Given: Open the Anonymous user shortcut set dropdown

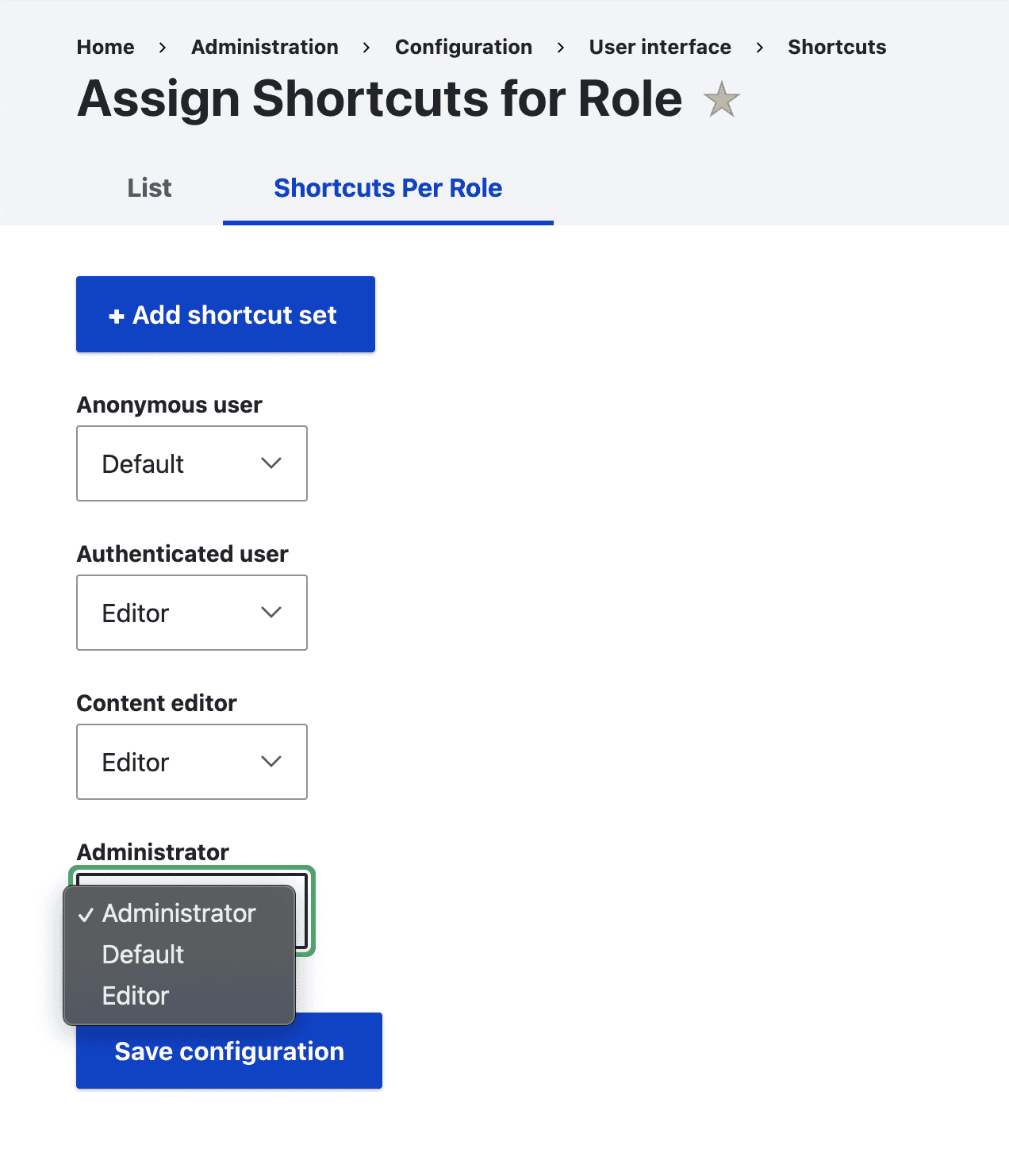Looking at the screenshot, I should click(x=191, y=463).
